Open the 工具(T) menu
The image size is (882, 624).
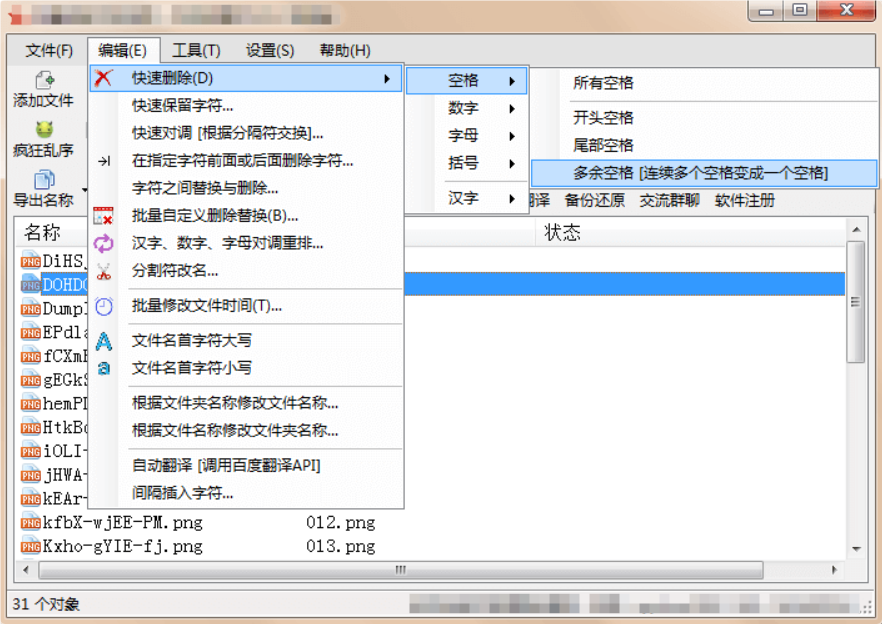pos(196,51)
